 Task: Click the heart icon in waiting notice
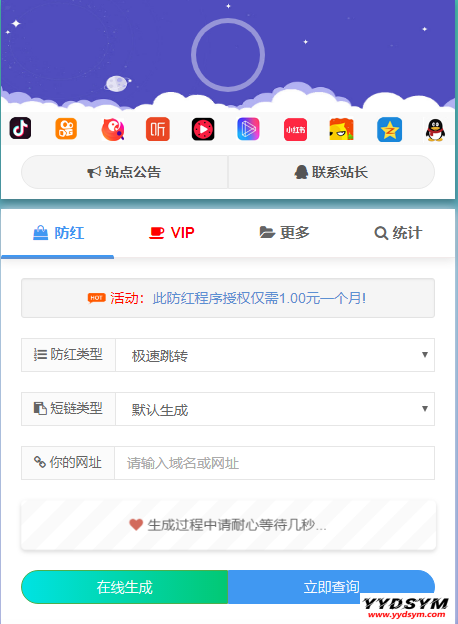(136, 525)
